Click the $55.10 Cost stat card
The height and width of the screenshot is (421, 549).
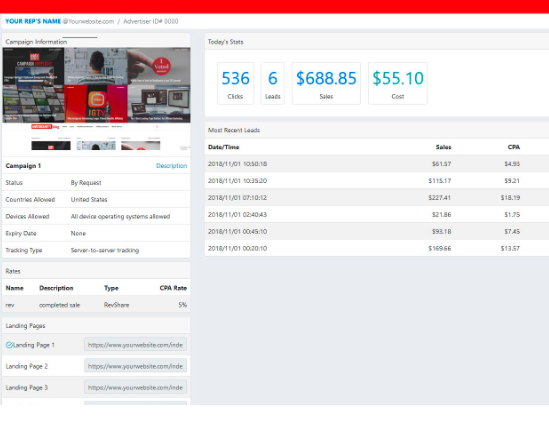pos(398,83)
